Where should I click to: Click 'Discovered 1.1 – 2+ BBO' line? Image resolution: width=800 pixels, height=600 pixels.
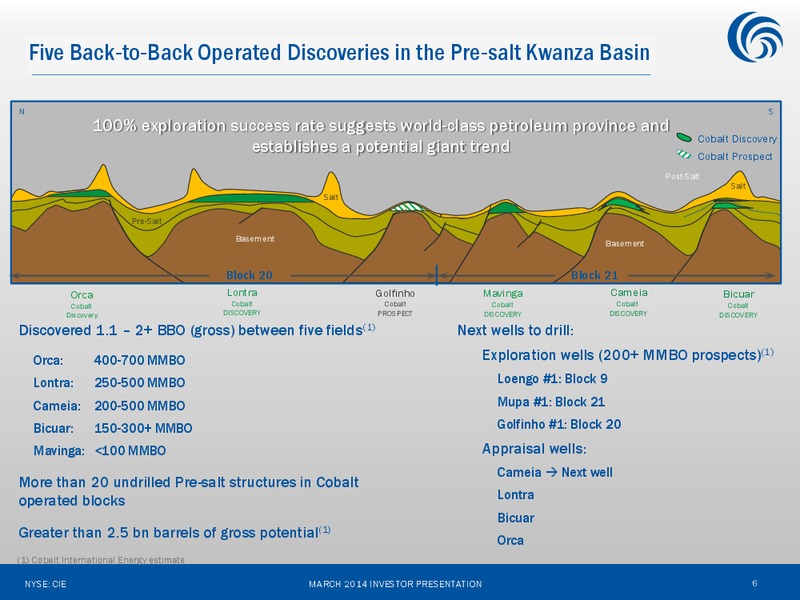197,330
